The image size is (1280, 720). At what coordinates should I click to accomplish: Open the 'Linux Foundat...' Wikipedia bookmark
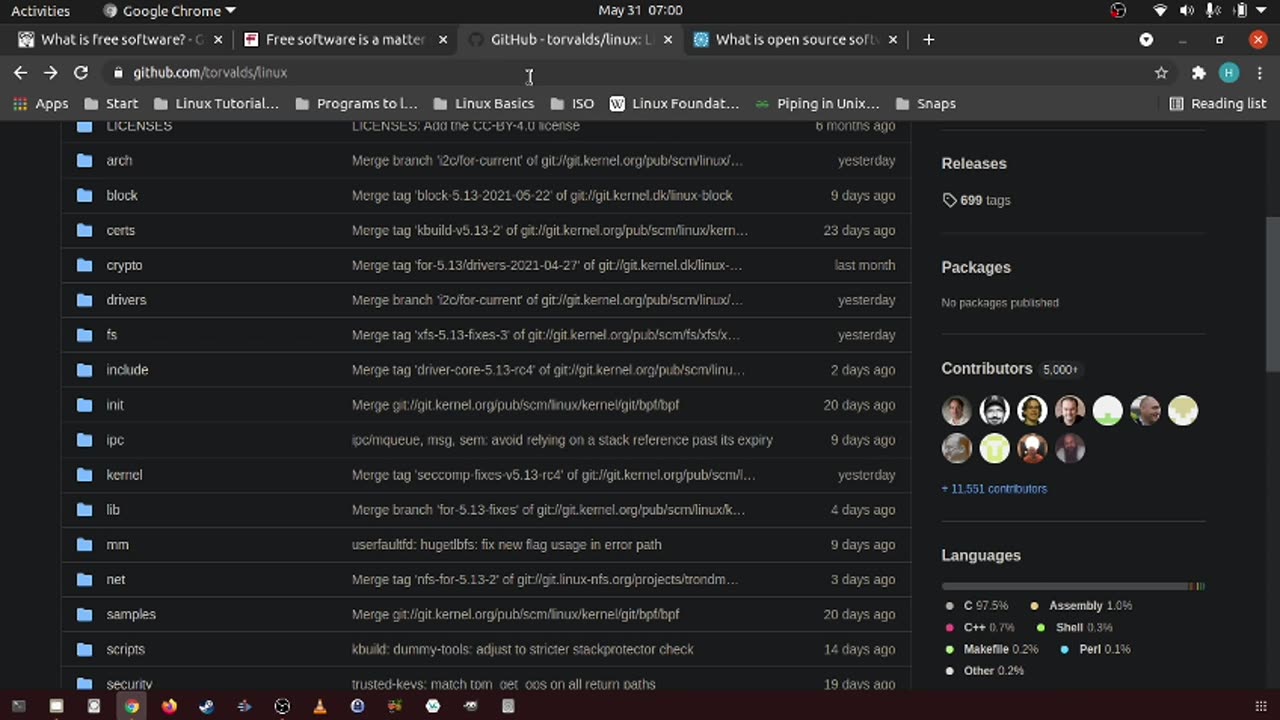(x=674, y=103)
